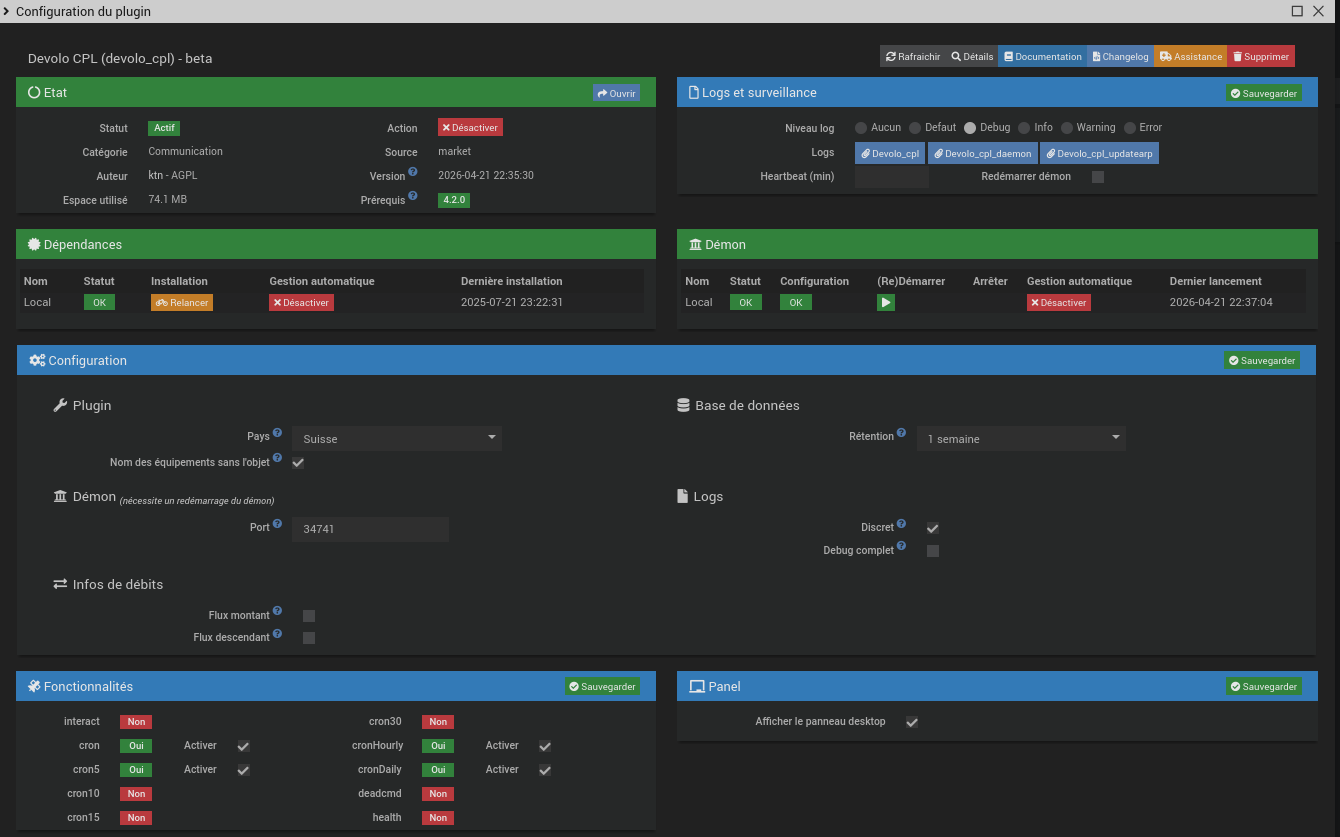The width and height of the screenshot is (1340, 837).
Task: Click the help icon next to Rétention
Action: coord(901,431)
